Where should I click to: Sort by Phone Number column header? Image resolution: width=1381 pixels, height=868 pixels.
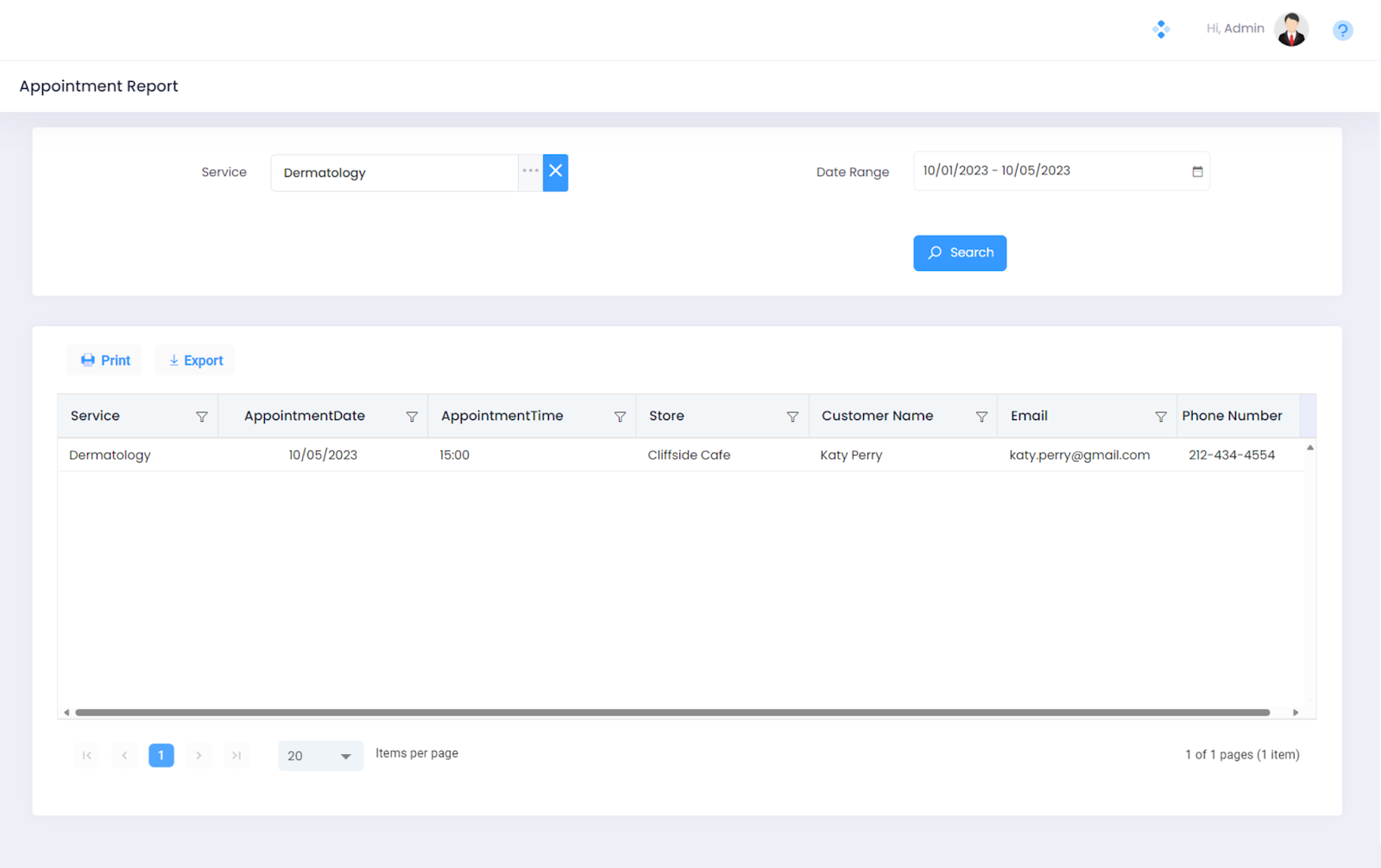tap(1232, 416)
